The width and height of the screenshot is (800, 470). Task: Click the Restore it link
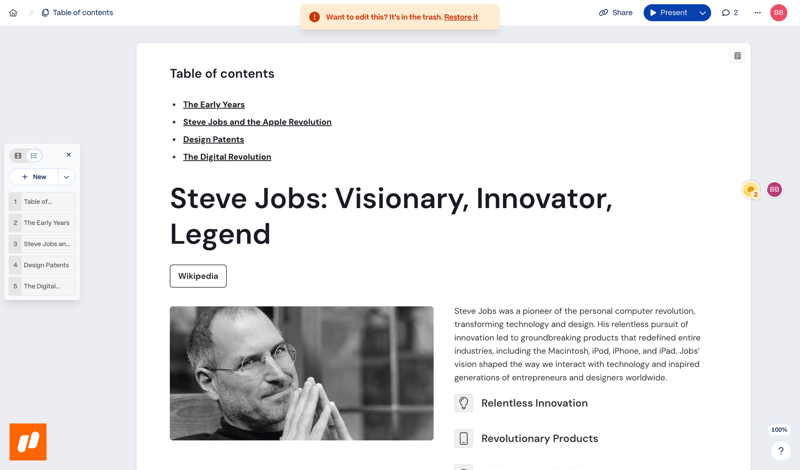point(461,17)
